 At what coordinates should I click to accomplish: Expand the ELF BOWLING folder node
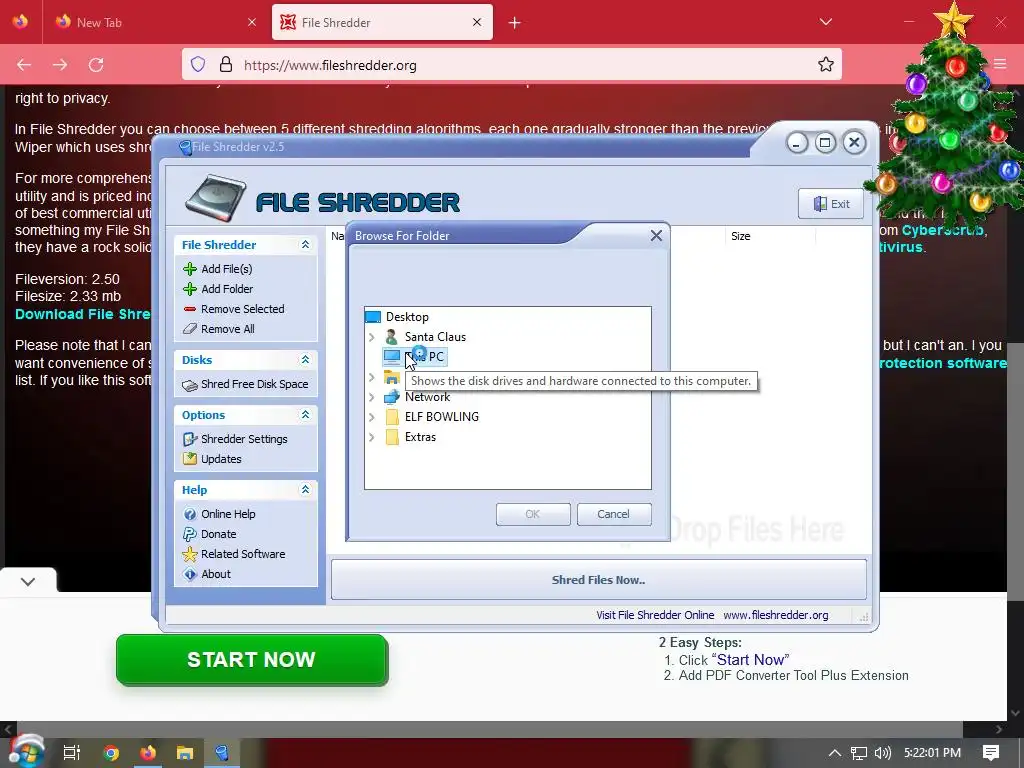pyautogui.click(x=372, y=417)
